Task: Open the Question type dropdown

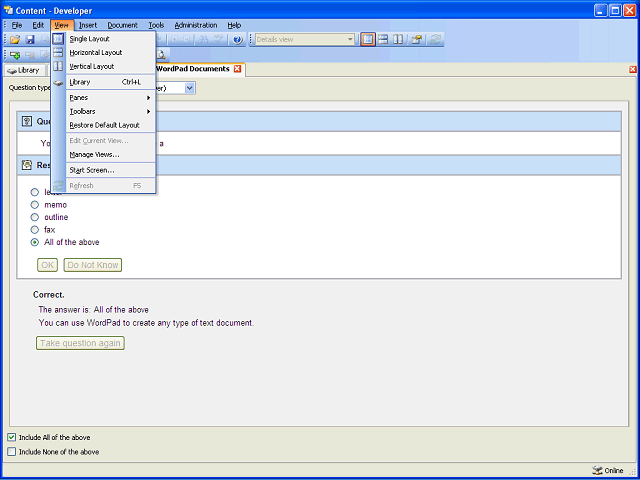Action: pos(189,88)
